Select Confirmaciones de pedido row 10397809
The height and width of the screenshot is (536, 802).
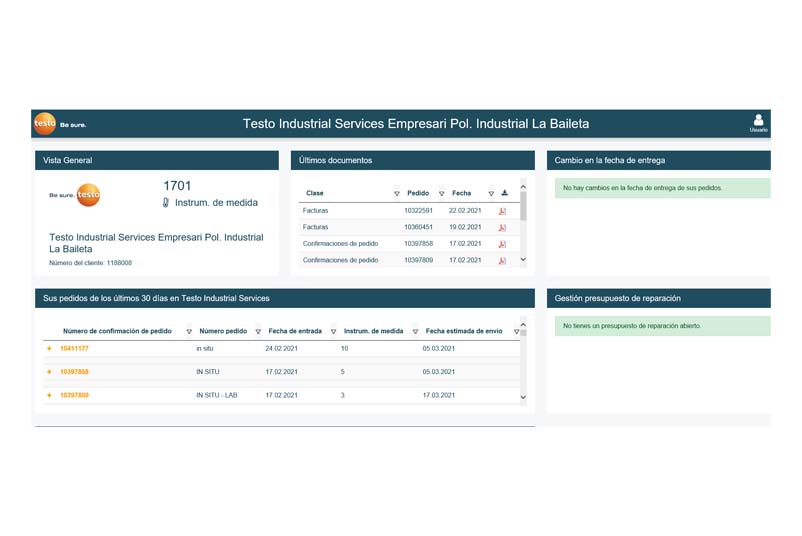tap(409, 260)
